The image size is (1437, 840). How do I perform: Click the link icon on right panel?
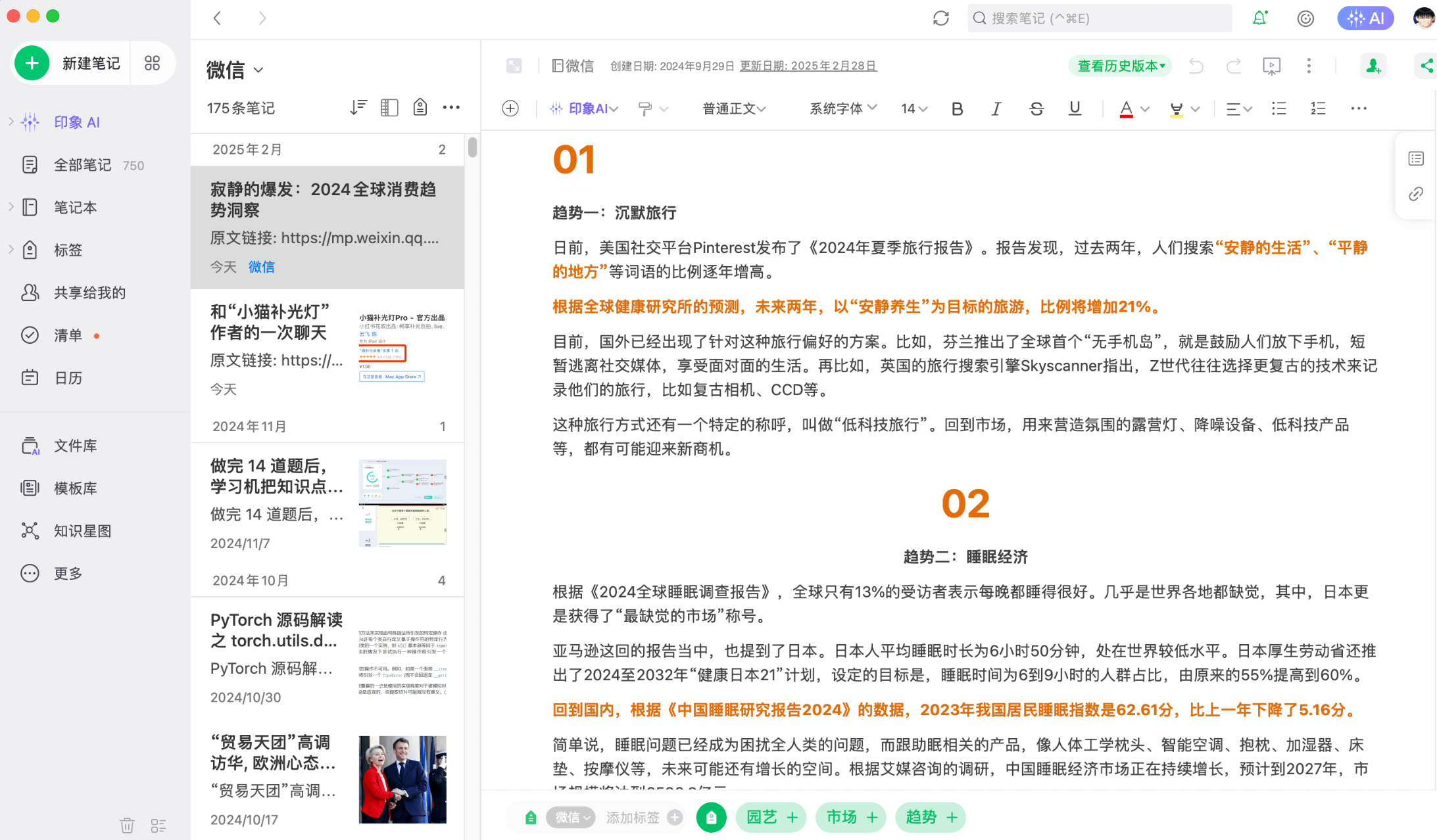1416,194
